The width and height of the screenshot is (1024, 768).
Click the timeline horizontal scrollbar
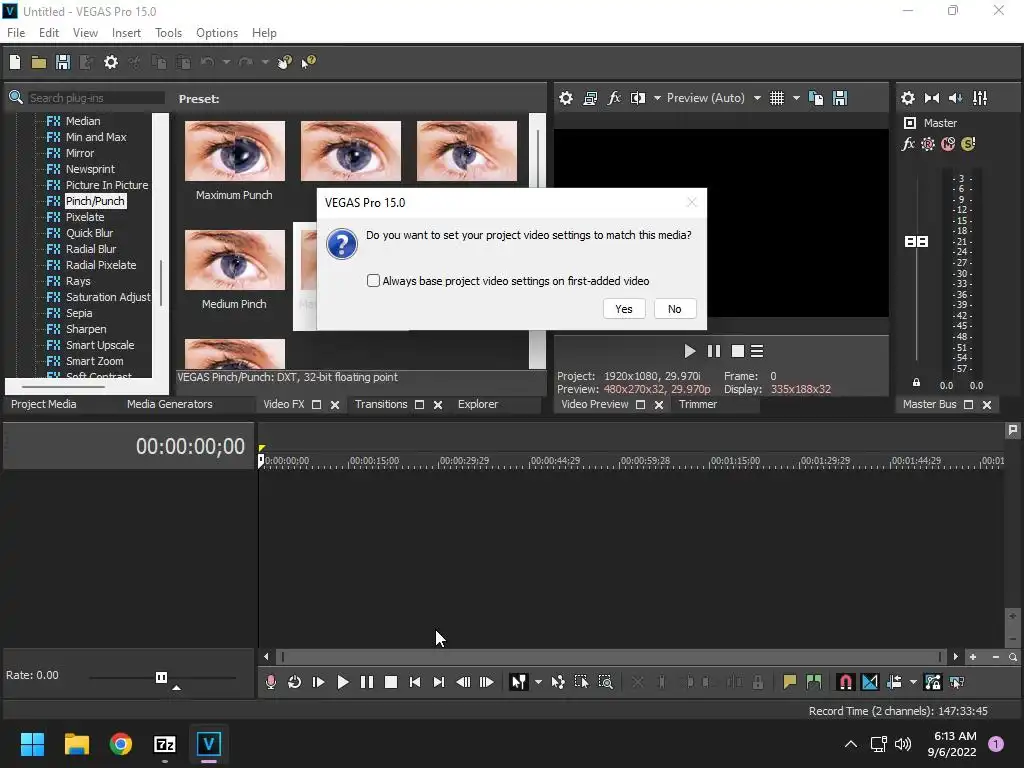pos(611,656)
